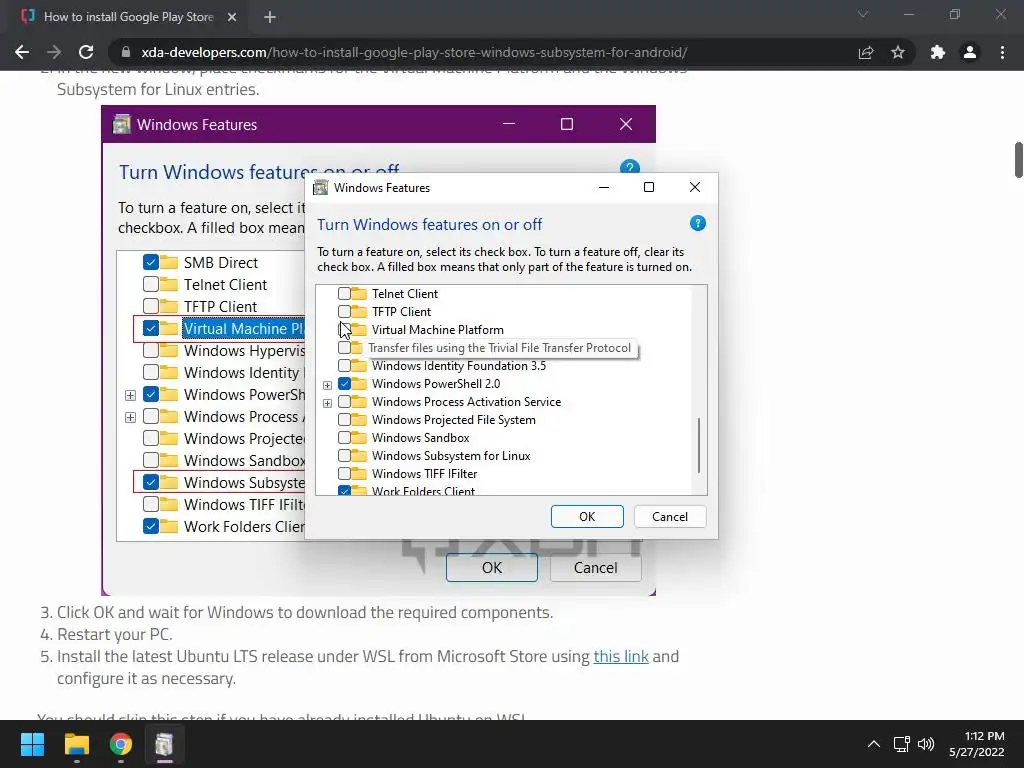Expand Windows Process Activation Service node
This screenshot has width=1024, height=768.
pyautogui.click(x=327, y=403)
